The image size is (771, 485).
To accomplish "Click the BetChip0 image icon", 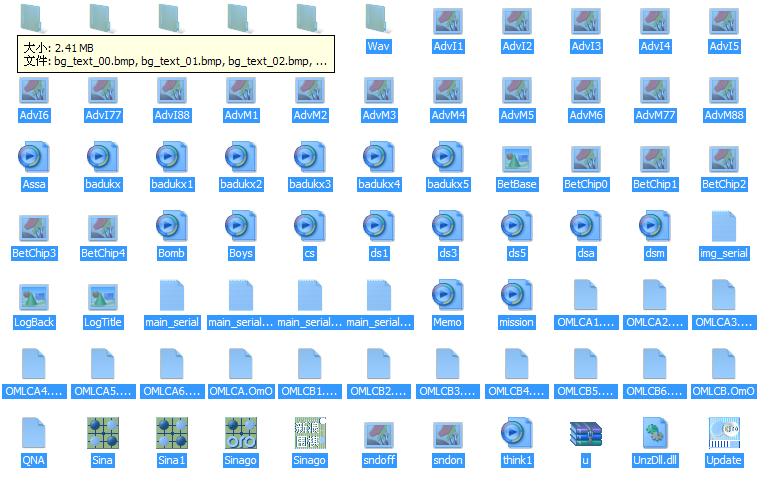I will [x=586, y=160].
